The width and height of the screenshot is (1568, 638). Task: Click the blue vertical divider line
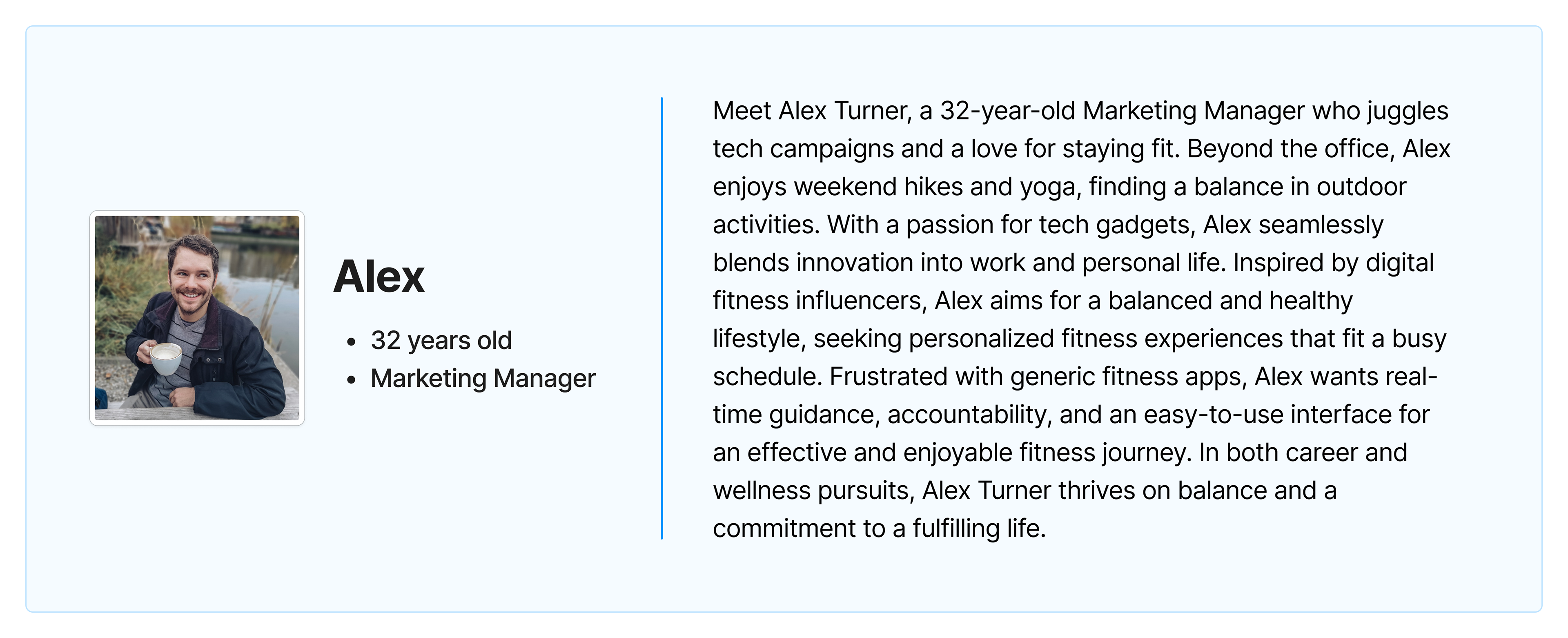pos(661,318)
